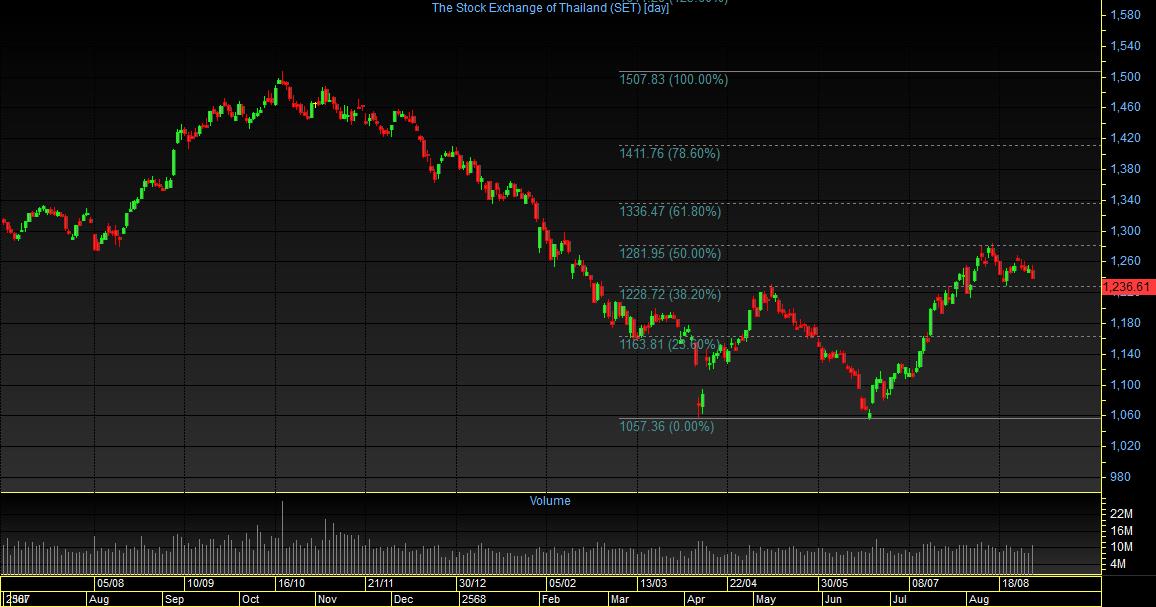Click the 16M volume axis value

pos(1121,531)
